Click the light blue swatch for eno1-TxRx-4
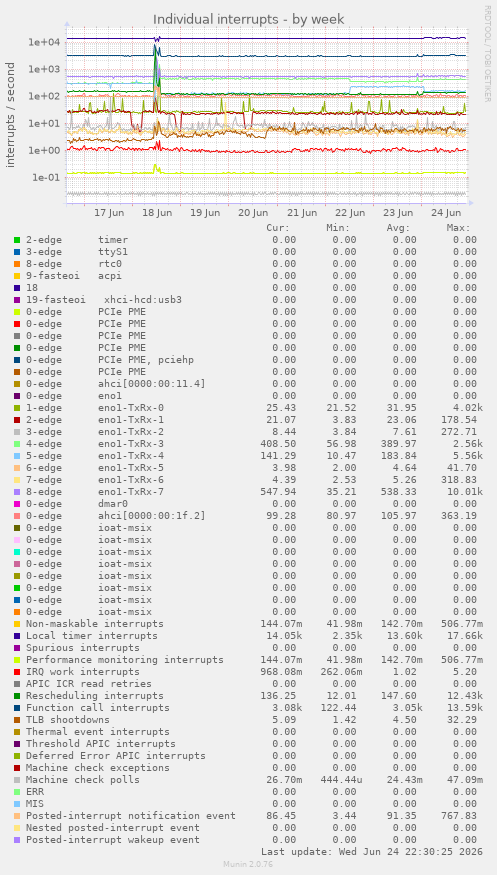The width and height of the screenshot is (497, 875). [x=17, y=455]
